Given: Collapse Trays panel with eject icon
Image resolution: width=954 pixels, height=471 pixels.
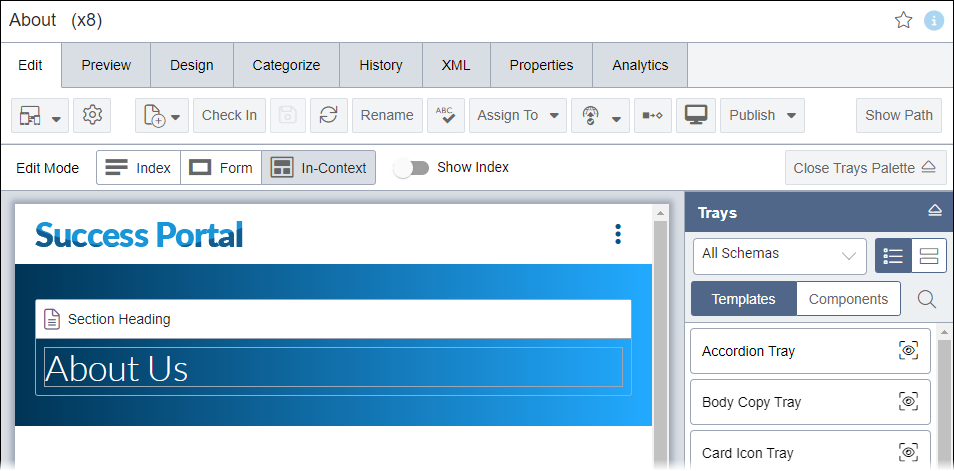Looking at the screenshot, I should pyautogui.click(x=935, y=211).
